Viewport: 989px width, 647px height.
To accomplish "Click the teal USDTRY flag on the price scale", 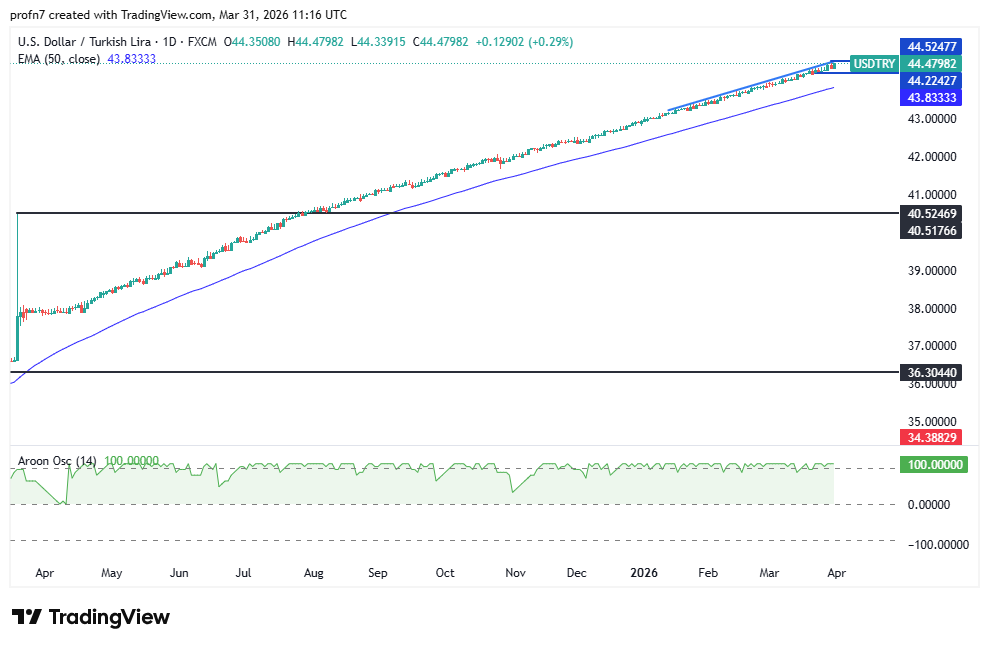I will pos(873,63).
